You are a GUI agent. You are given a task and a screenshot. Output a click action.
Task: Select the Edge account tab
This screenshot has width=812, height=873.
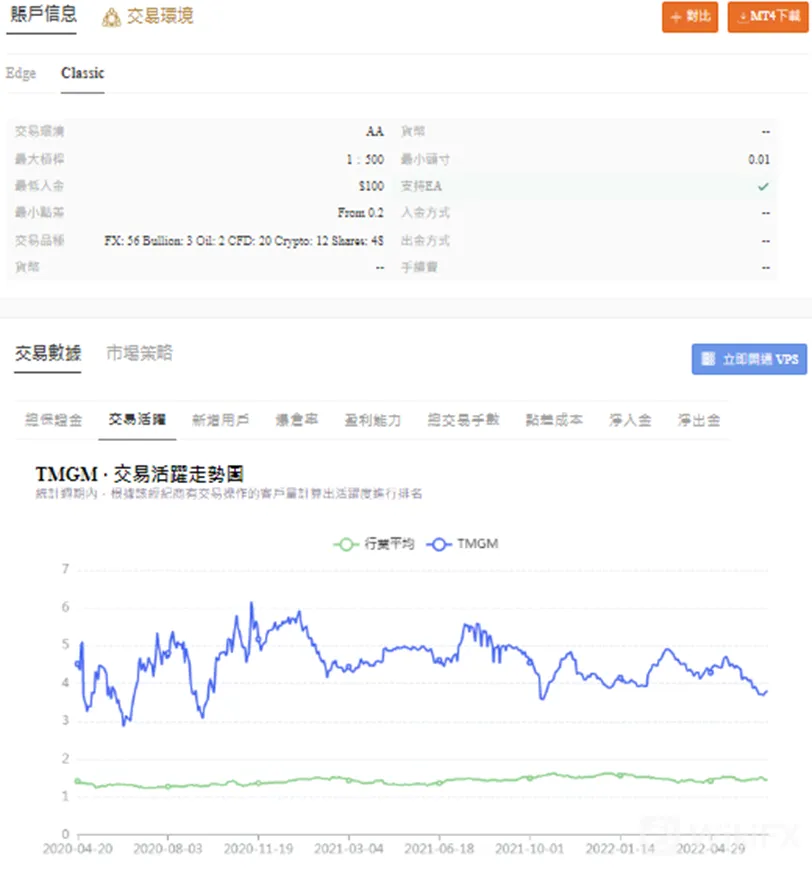tap(21, 73)
